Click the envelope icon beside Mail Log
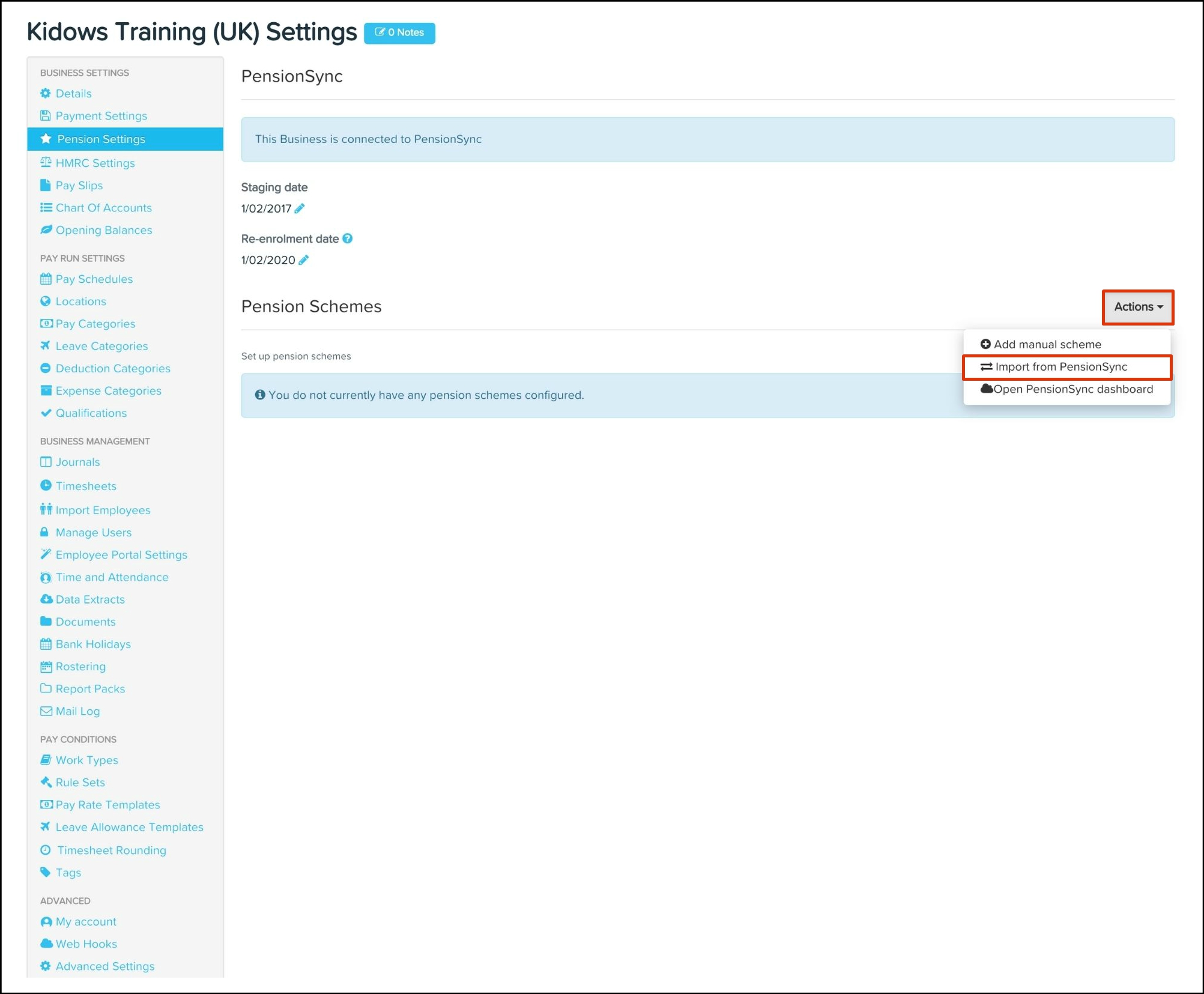Viewport: 1204px width, 994px height. coord(46,711)
